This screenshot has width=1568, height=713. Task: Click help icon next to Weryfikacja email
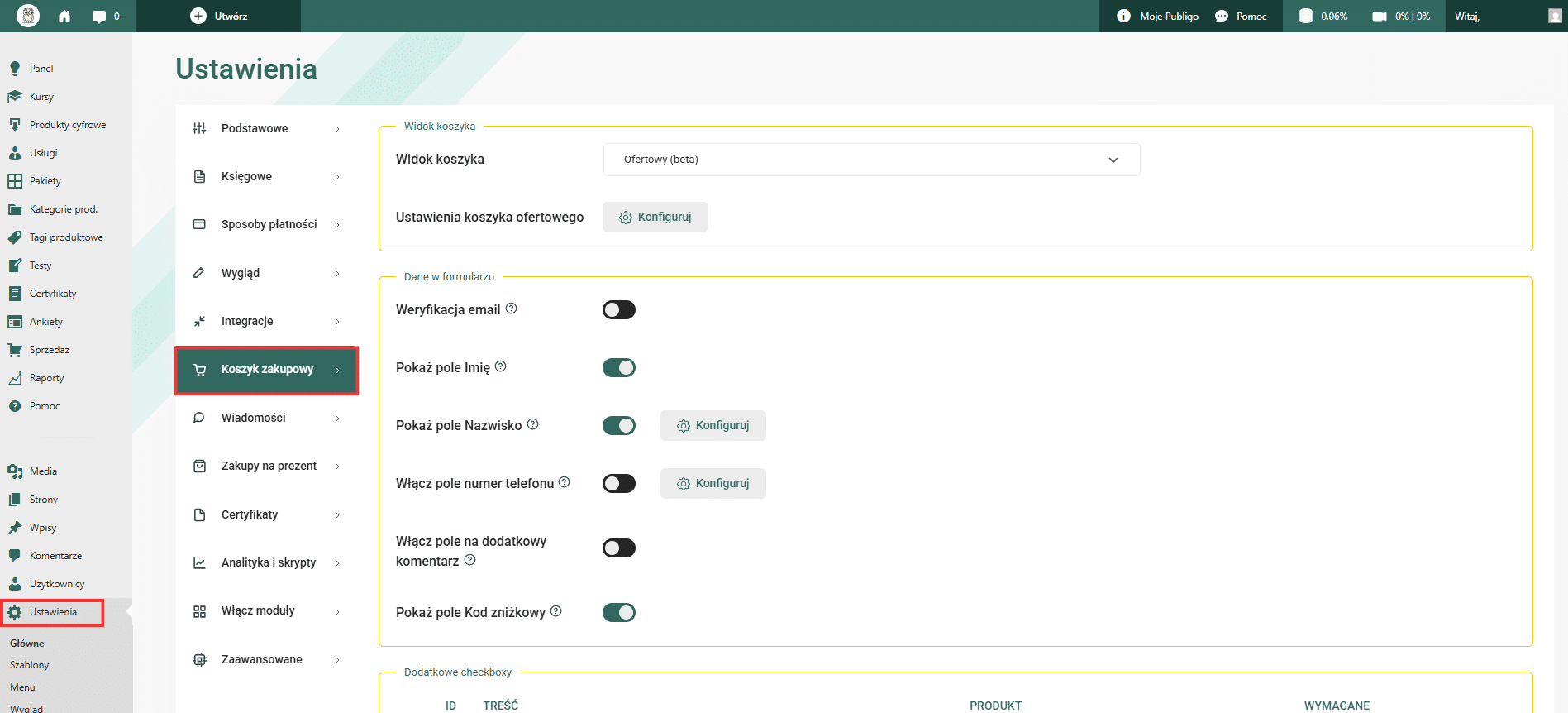click(512, 309)
